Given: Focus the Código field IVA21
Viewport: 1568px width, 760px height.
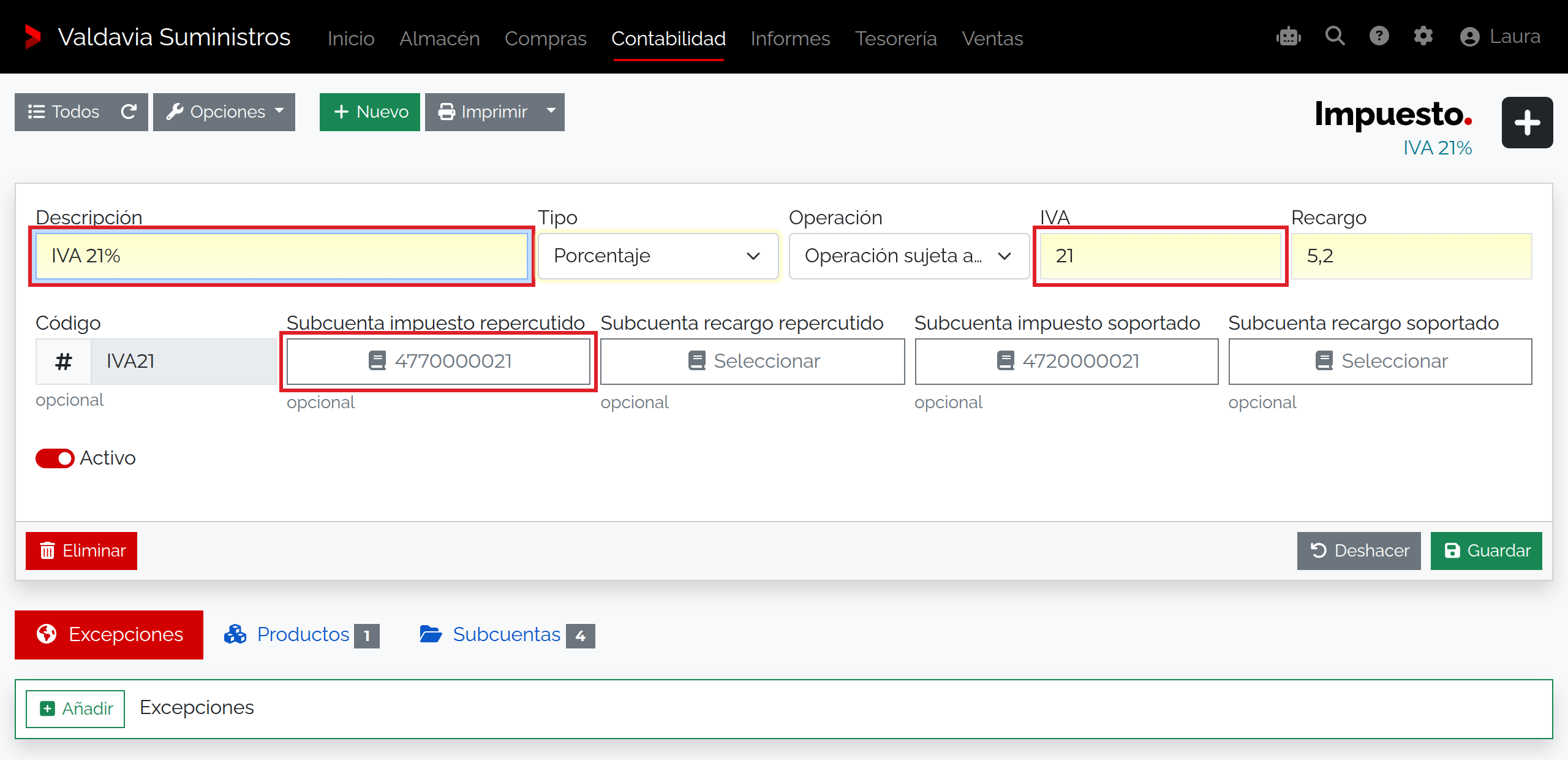Looking at the screenshot, I should coord(184,362).
